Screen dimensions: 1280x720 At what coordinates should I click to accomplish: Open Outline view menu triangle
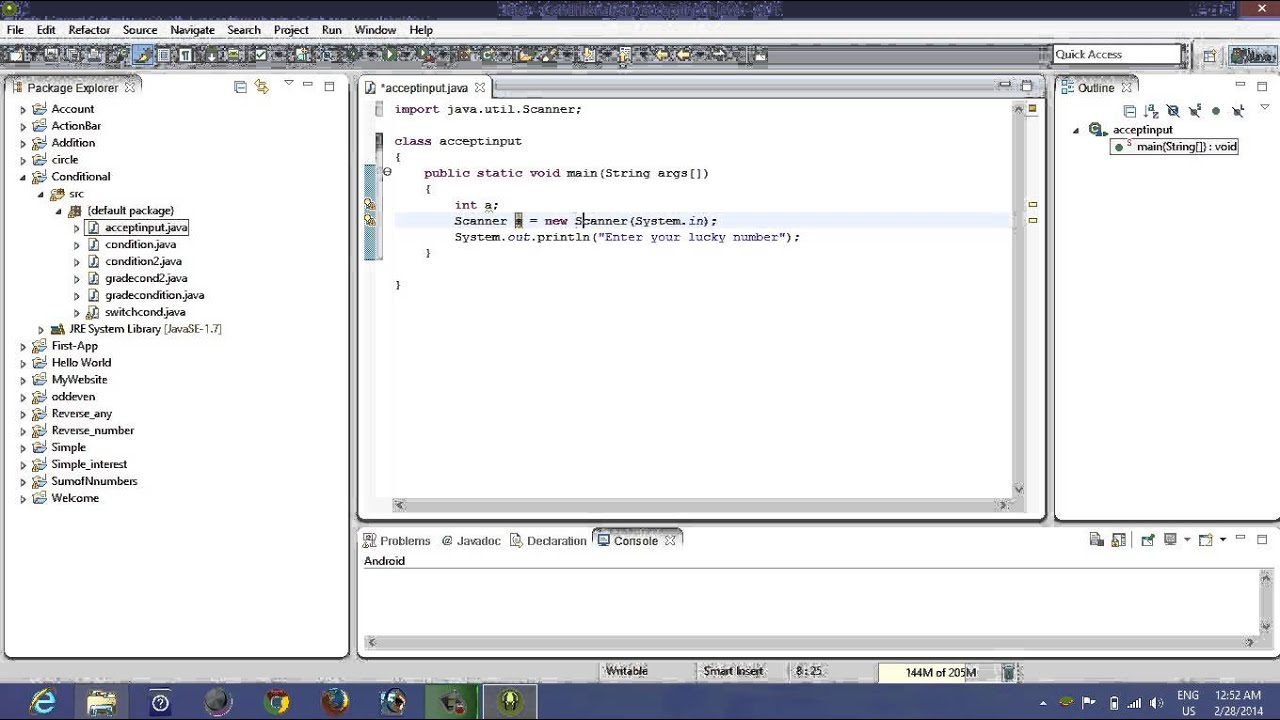coord(1265,107)
